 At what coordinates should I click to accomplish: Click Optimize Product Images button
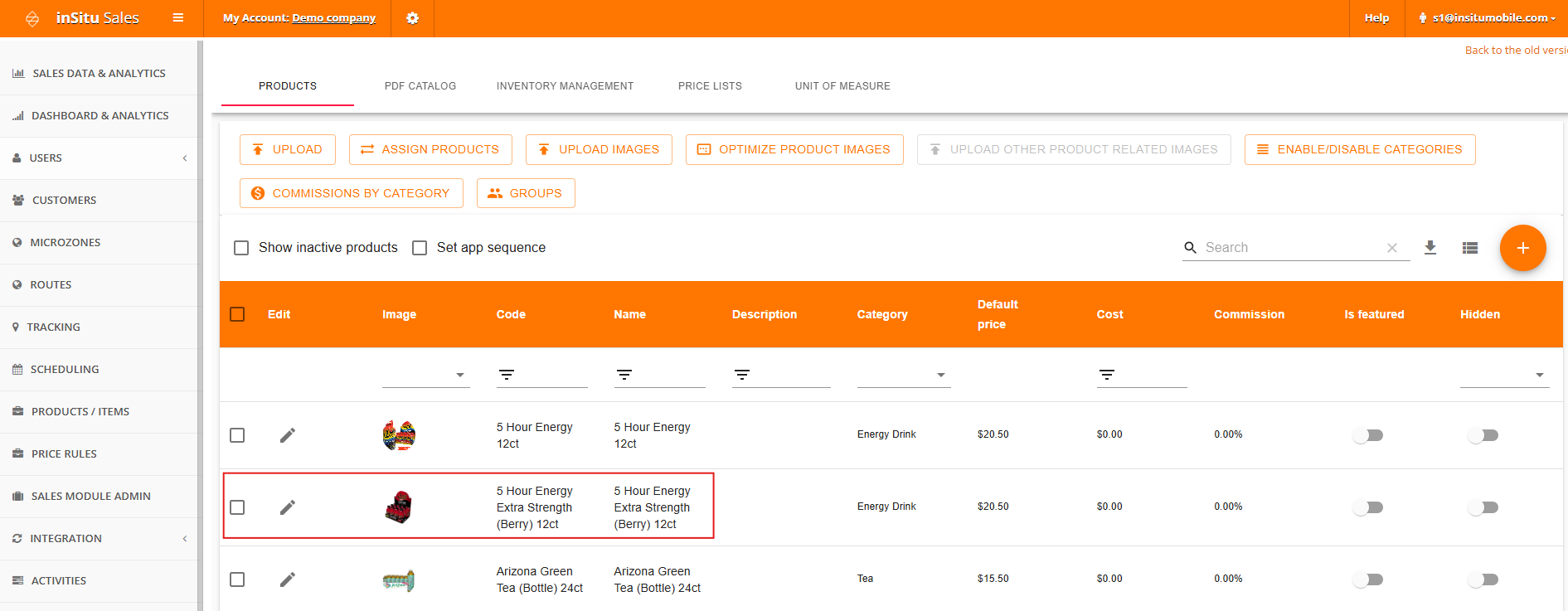click(794, 149)
